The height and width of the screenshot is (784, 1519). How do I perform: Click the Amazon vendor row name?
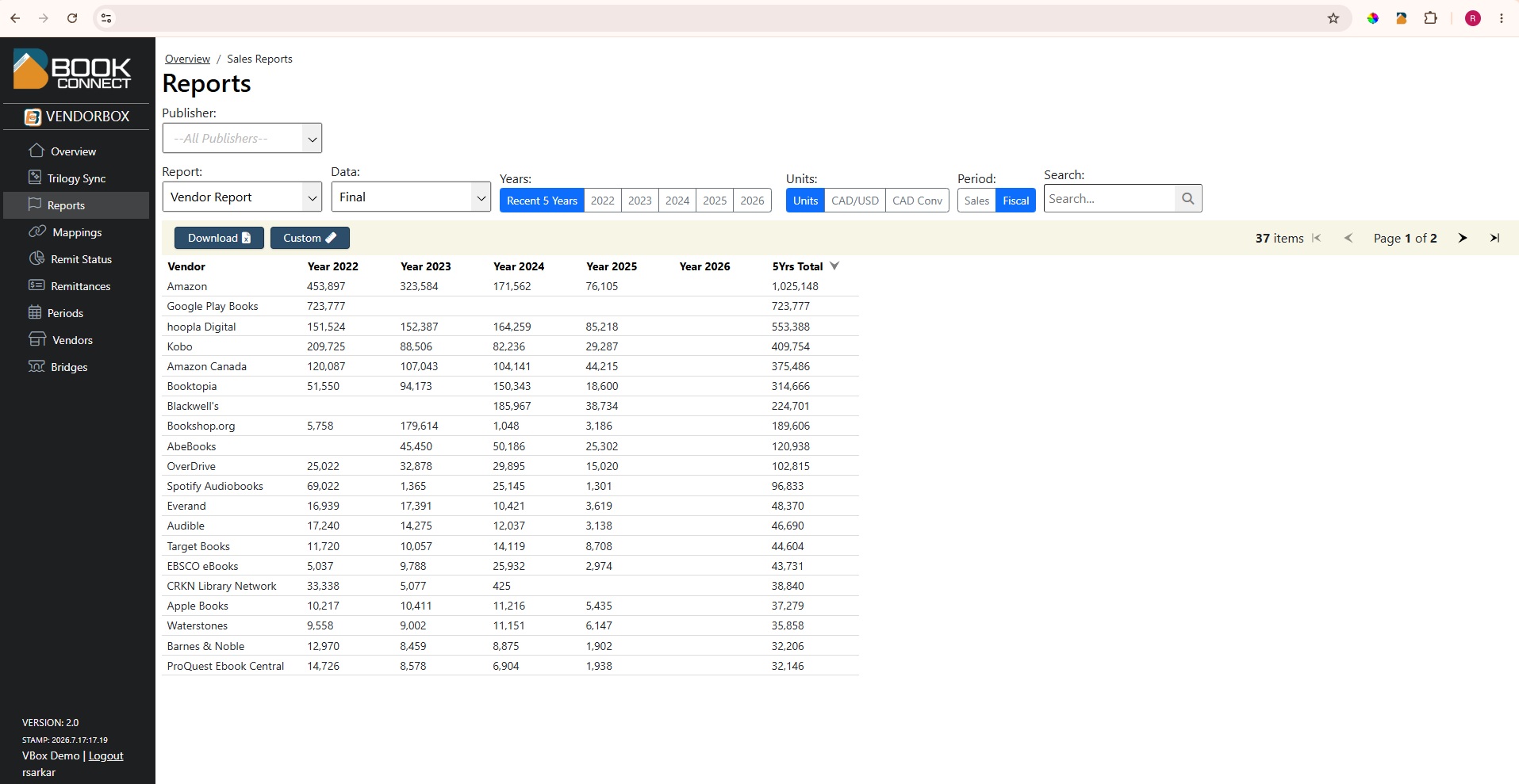(x=187, y=286)
